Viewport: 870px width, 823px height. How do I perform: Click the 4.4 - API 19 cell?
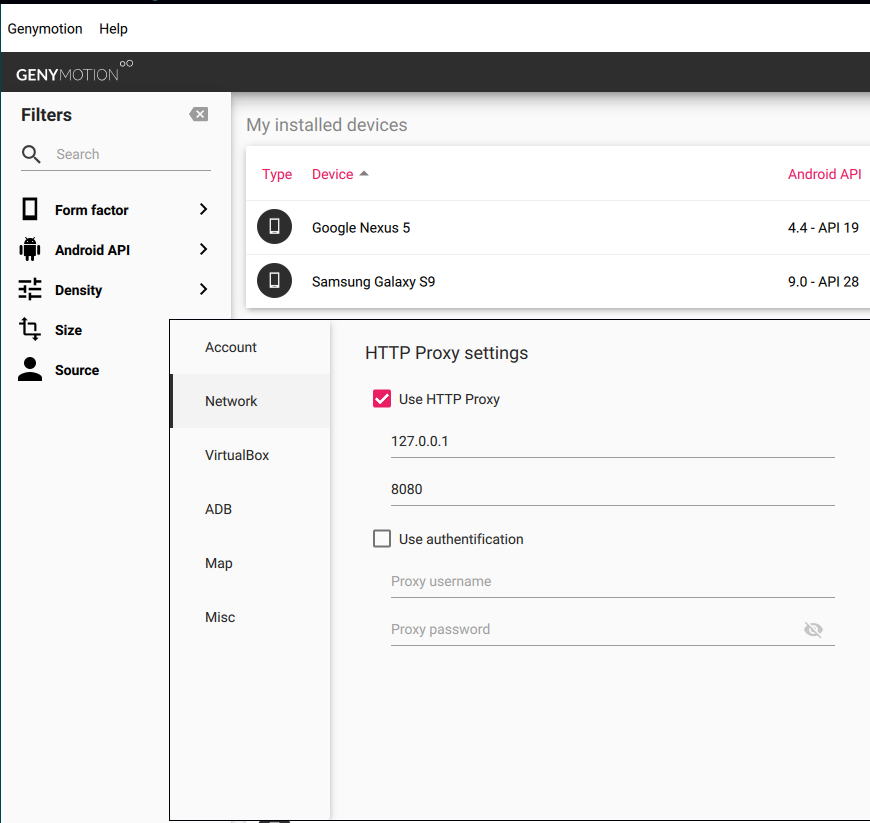click(x=823, y=228)
